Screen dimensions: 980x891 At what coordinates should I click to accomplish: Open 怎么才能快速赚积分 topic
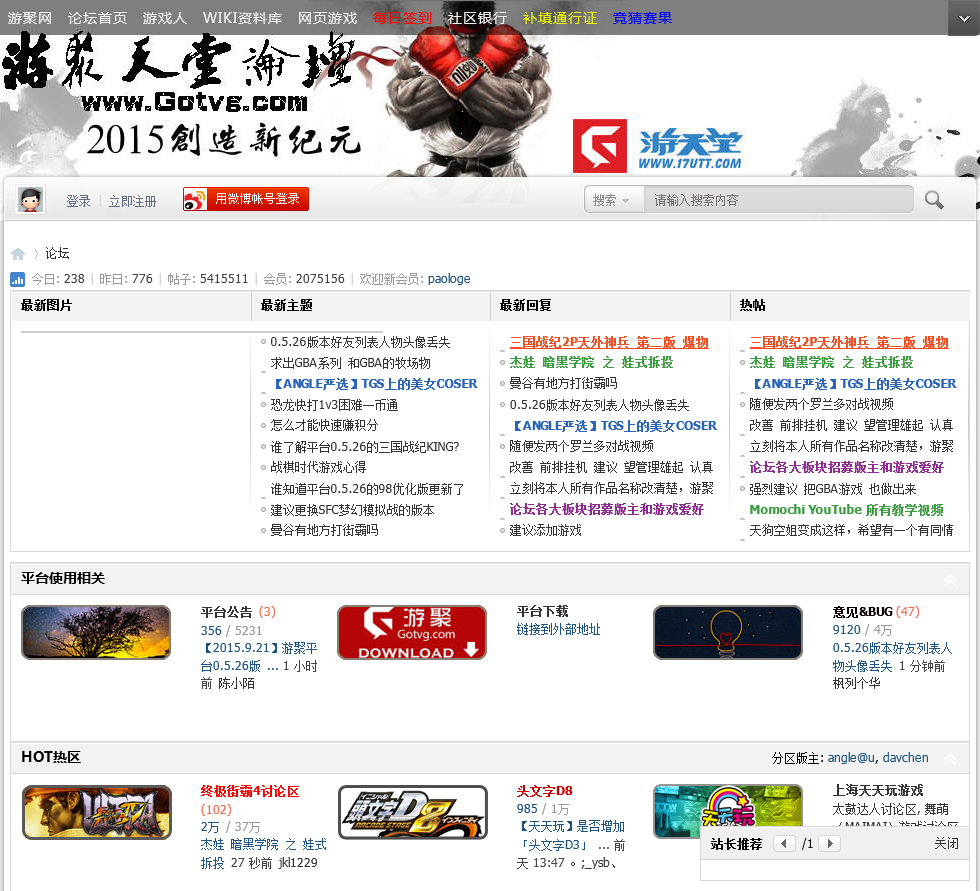pyautogui.click(x=324, y=426)
